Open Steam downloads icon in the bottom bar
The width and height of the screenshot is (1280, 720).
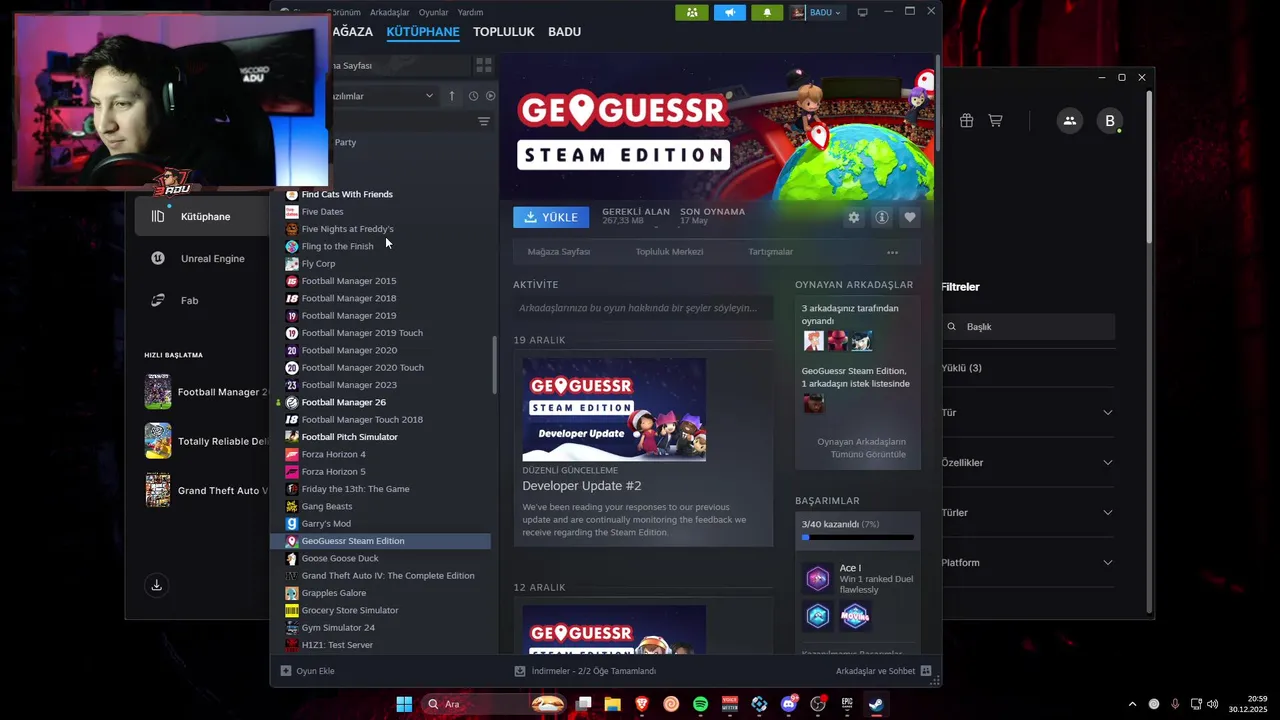(x=520, y=671)
